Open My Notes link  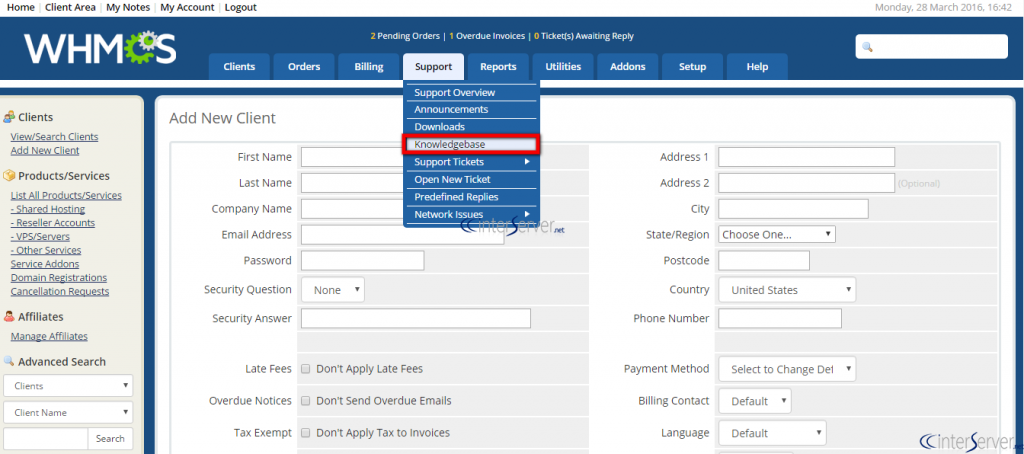tap(128, 7)
